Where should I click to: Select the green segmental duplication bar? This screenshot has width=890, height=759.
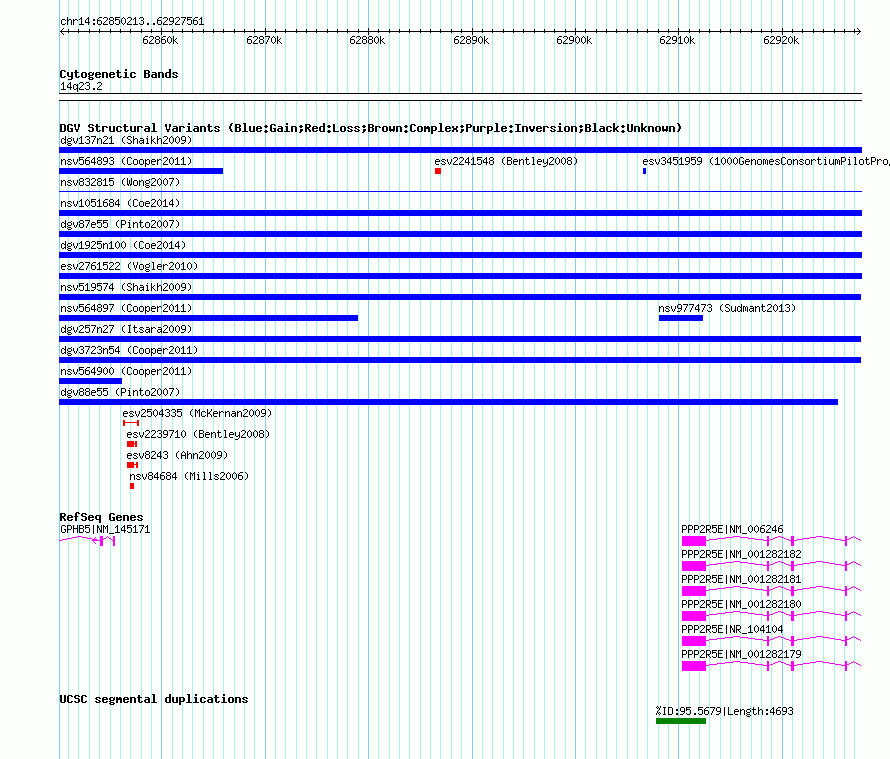pos(681,721)
